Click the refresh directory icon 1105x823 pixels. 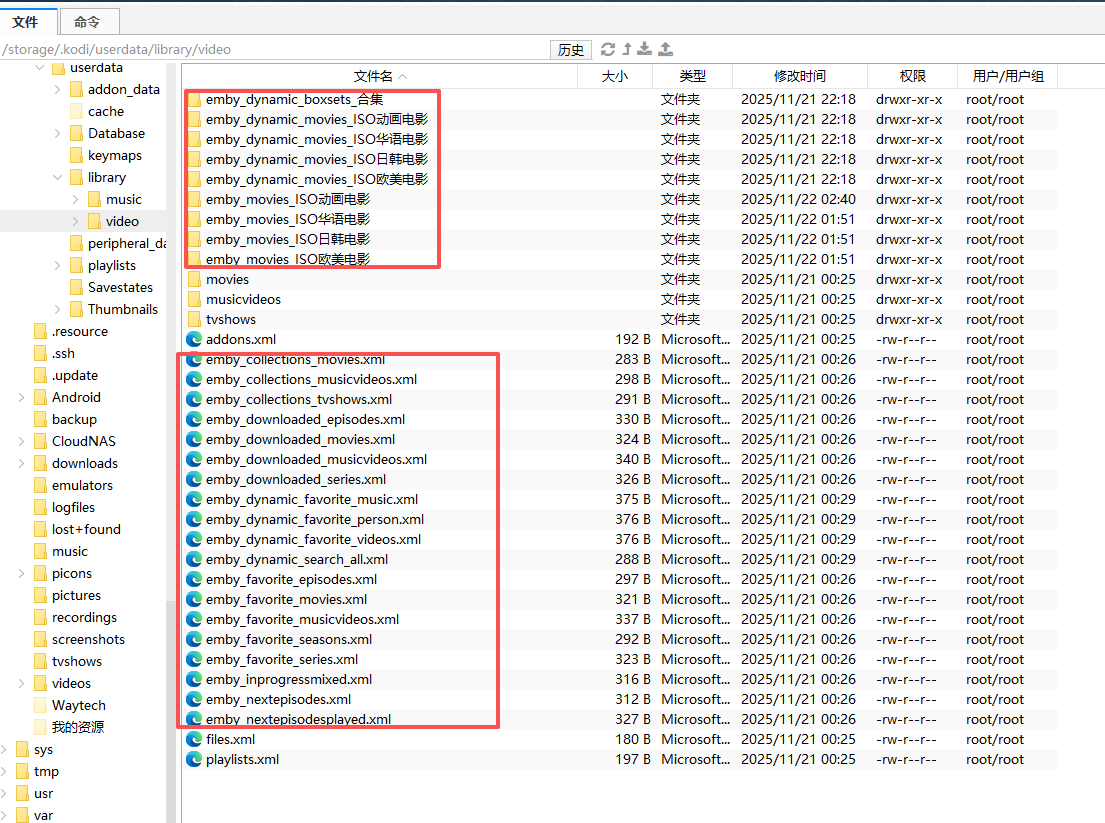608,49
